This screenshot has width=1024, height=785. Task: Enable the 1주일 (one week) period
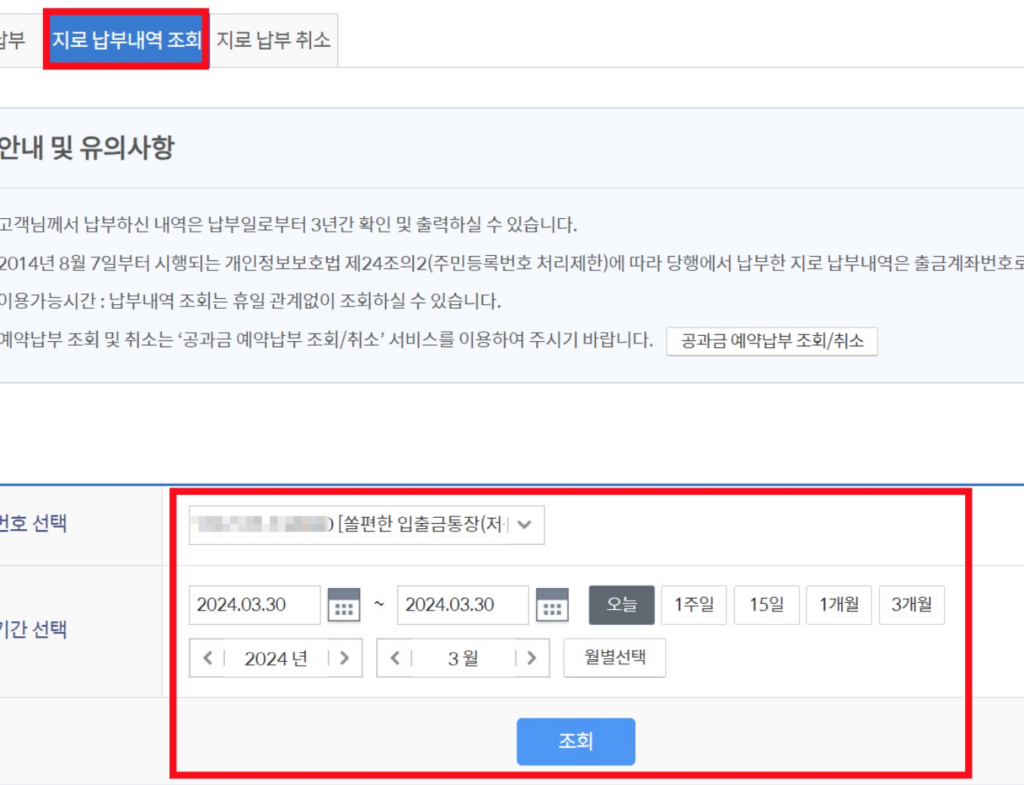694,604
